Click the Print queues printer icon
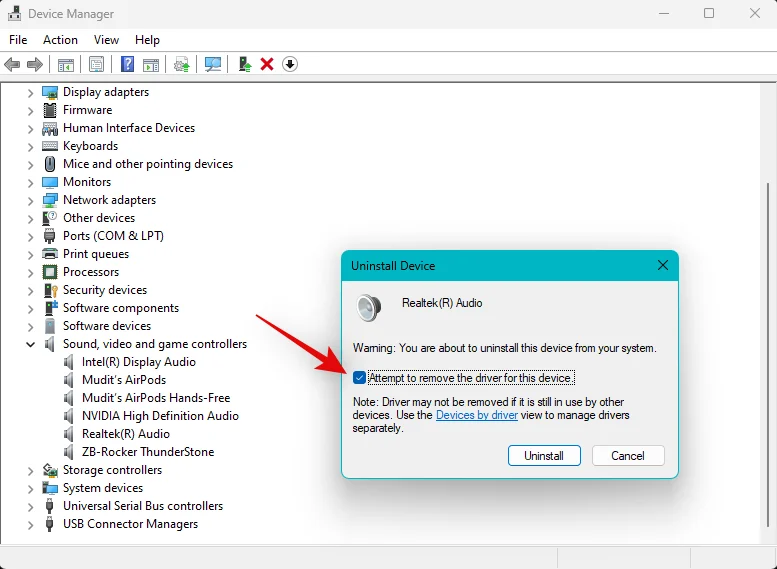 pos(50,254)
